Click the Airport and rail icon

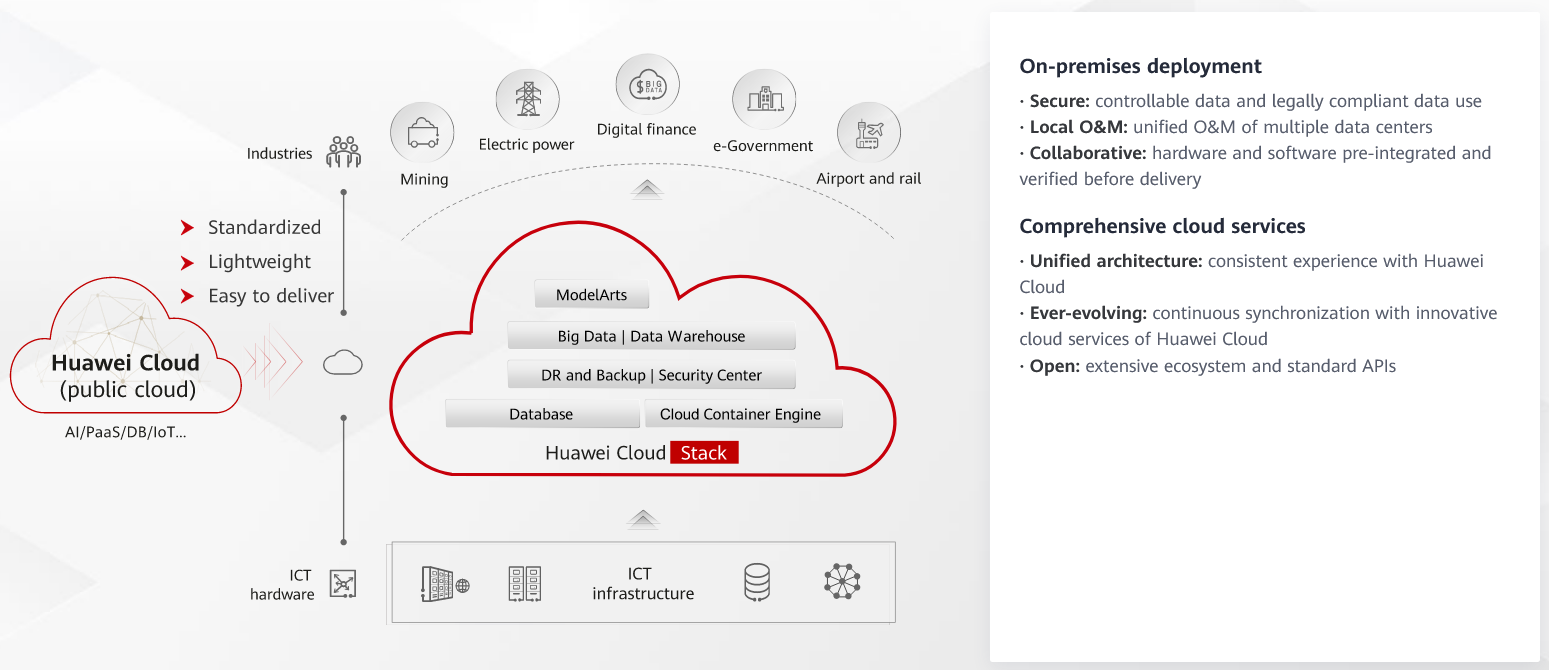(868, 134)
